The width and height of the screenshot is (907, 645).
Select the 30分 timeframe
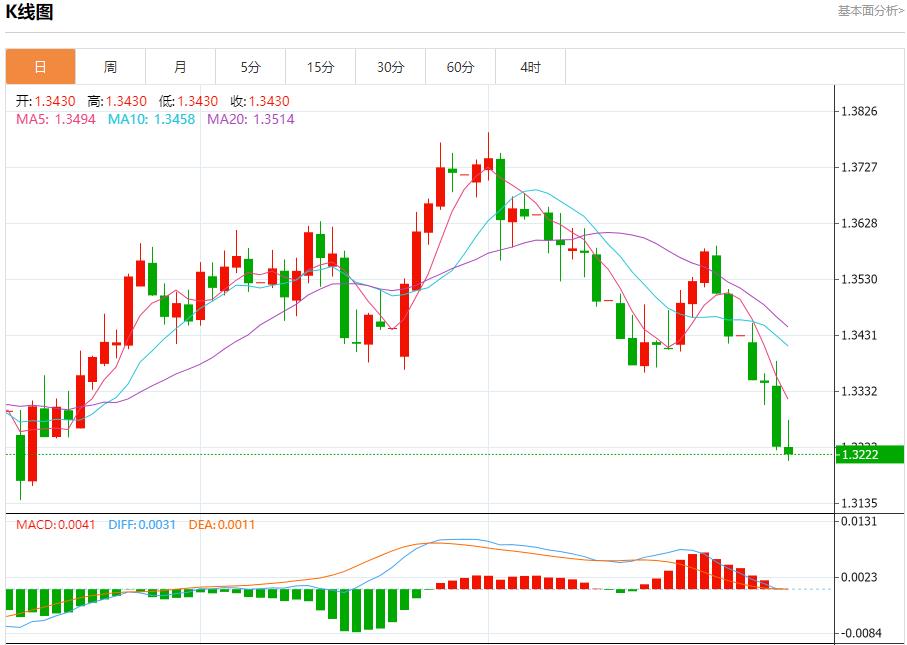tap(390, 67)
